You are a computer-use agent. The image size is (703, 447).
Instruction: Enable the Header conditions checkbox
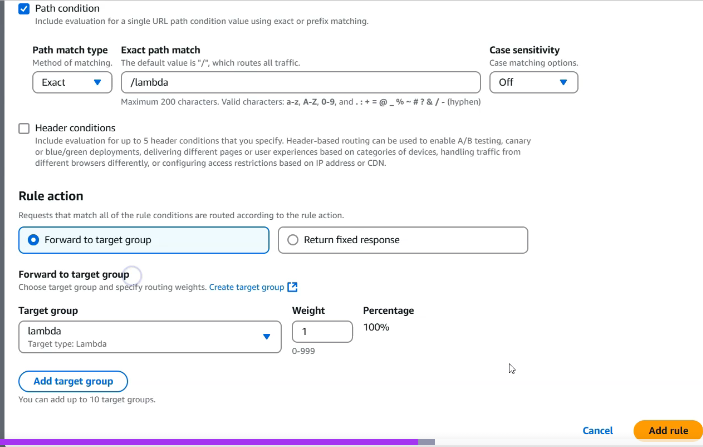25,128
